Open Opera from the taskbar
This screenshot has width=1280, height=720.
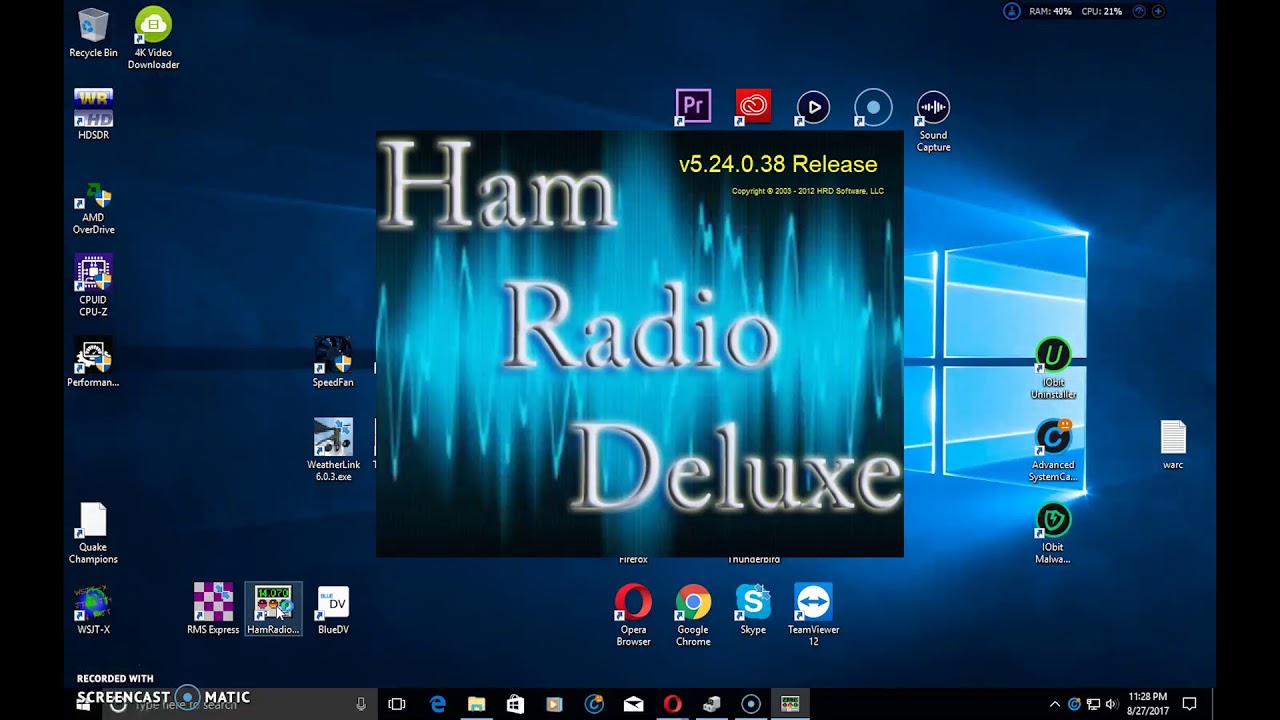[672, 704]
